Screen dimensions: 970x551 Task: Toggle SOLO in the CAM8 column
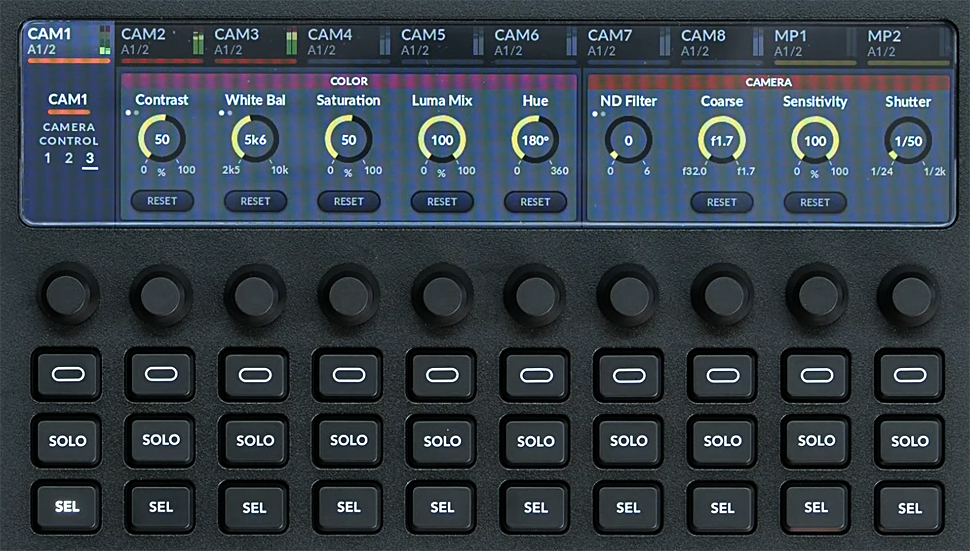pos(723,441)
